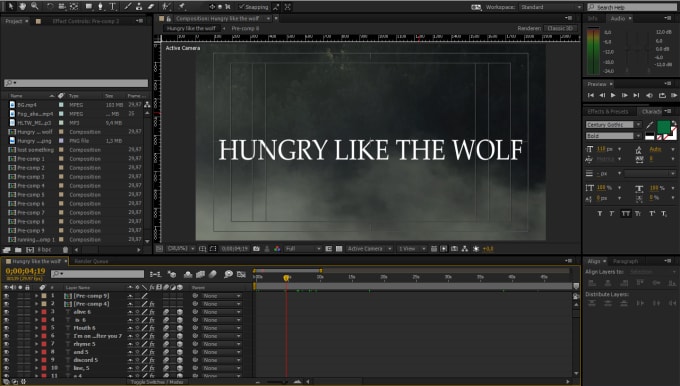
Task: Expand the [Pre-comp 9] layer properties
Action: 37,296
